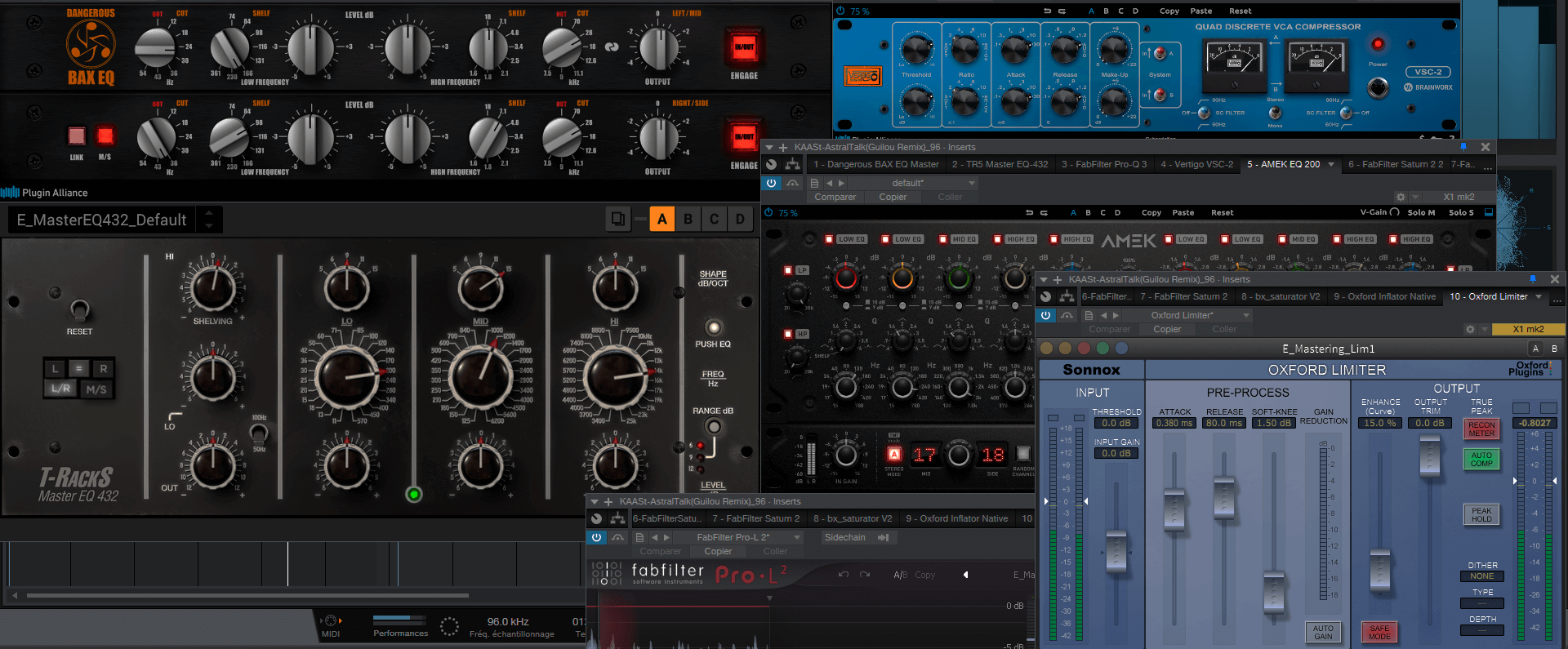Viewport: 1568px width, 649px height.
Task: Click the Pro-L 2 window bypass power icon
Action: 596,537
